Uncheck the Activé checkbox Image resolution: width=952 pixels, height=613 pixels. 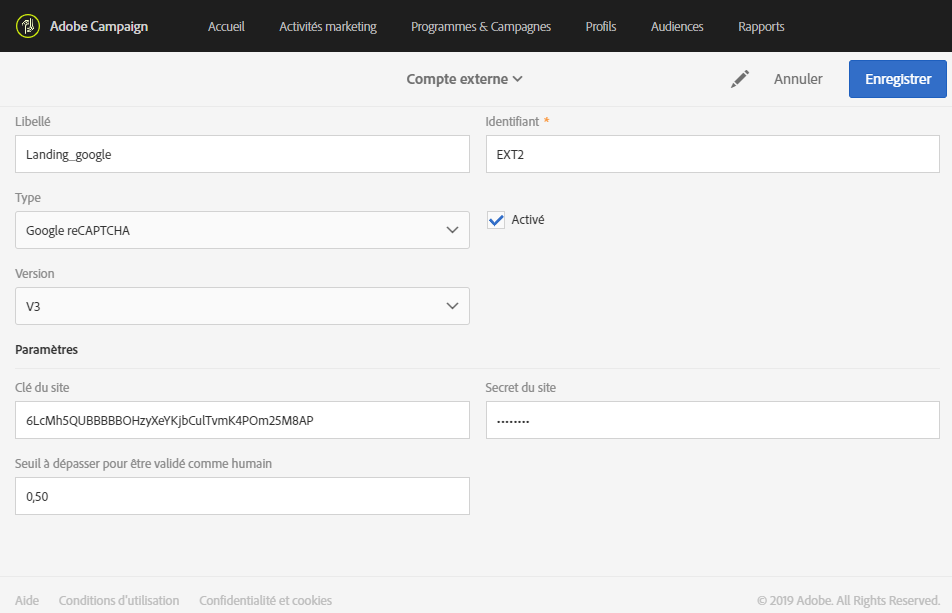coord(496,220)
